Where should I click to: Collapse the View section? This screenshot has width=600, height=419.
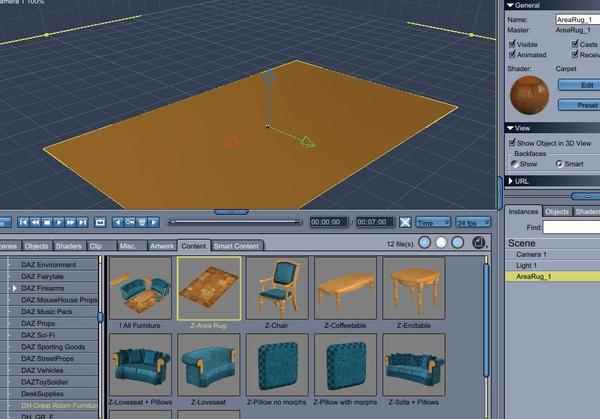510,128
